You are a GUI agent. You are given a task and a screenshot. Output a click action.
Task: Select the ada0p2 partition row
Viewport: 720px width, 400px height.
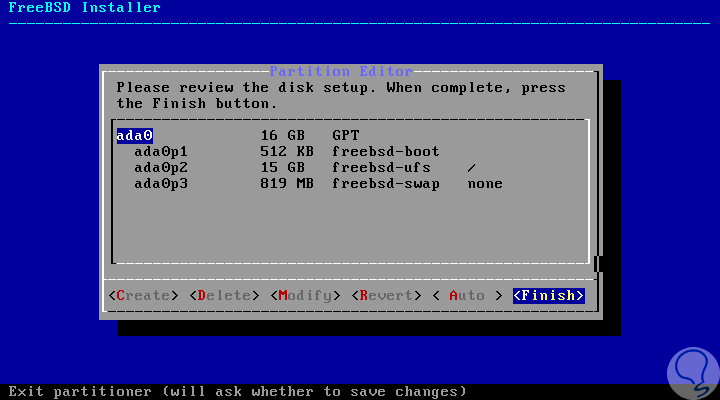pos(350,168)
